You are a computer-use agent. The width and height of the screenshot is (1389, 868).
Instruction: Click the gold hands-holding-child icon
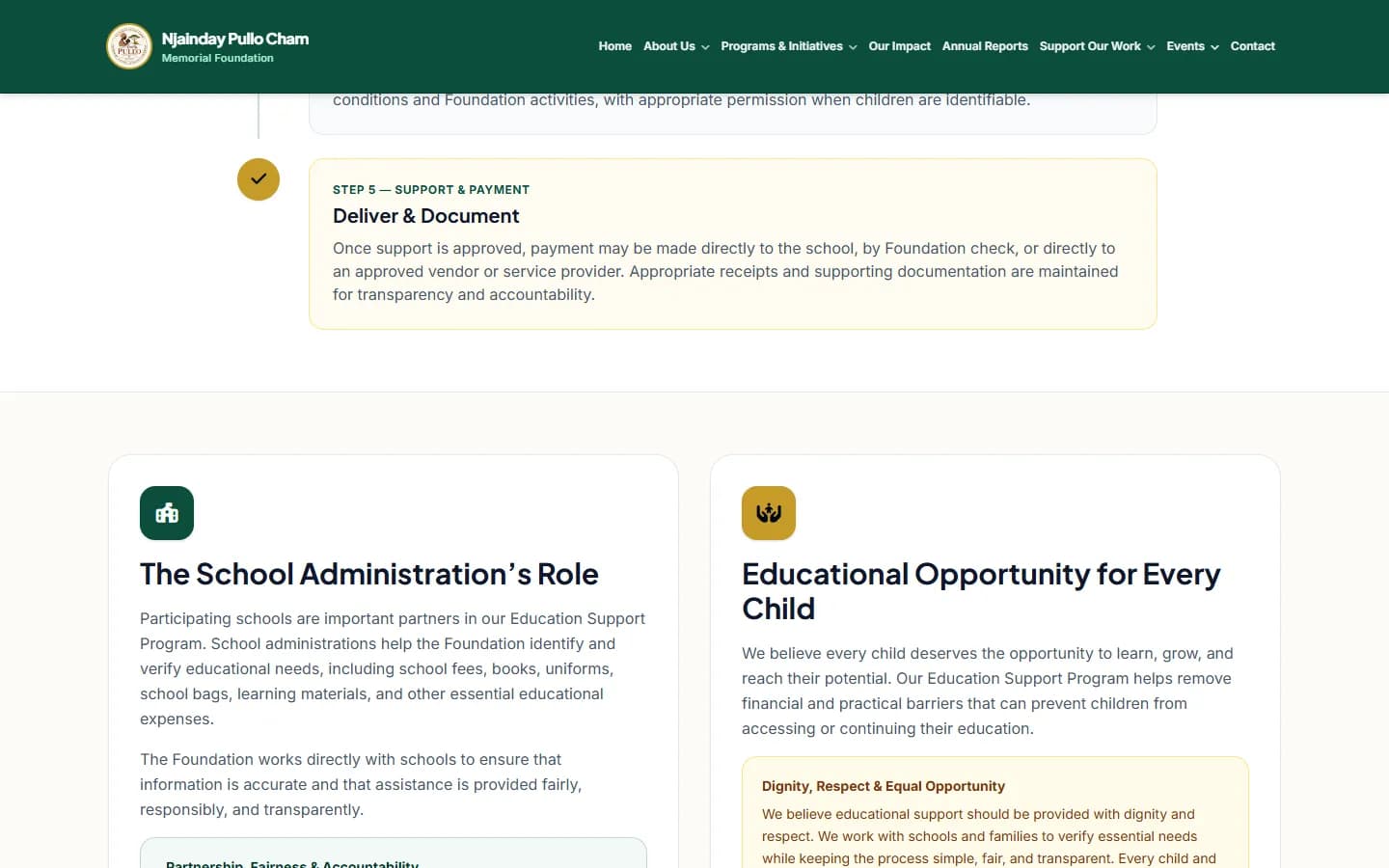[x=769, y=513]
